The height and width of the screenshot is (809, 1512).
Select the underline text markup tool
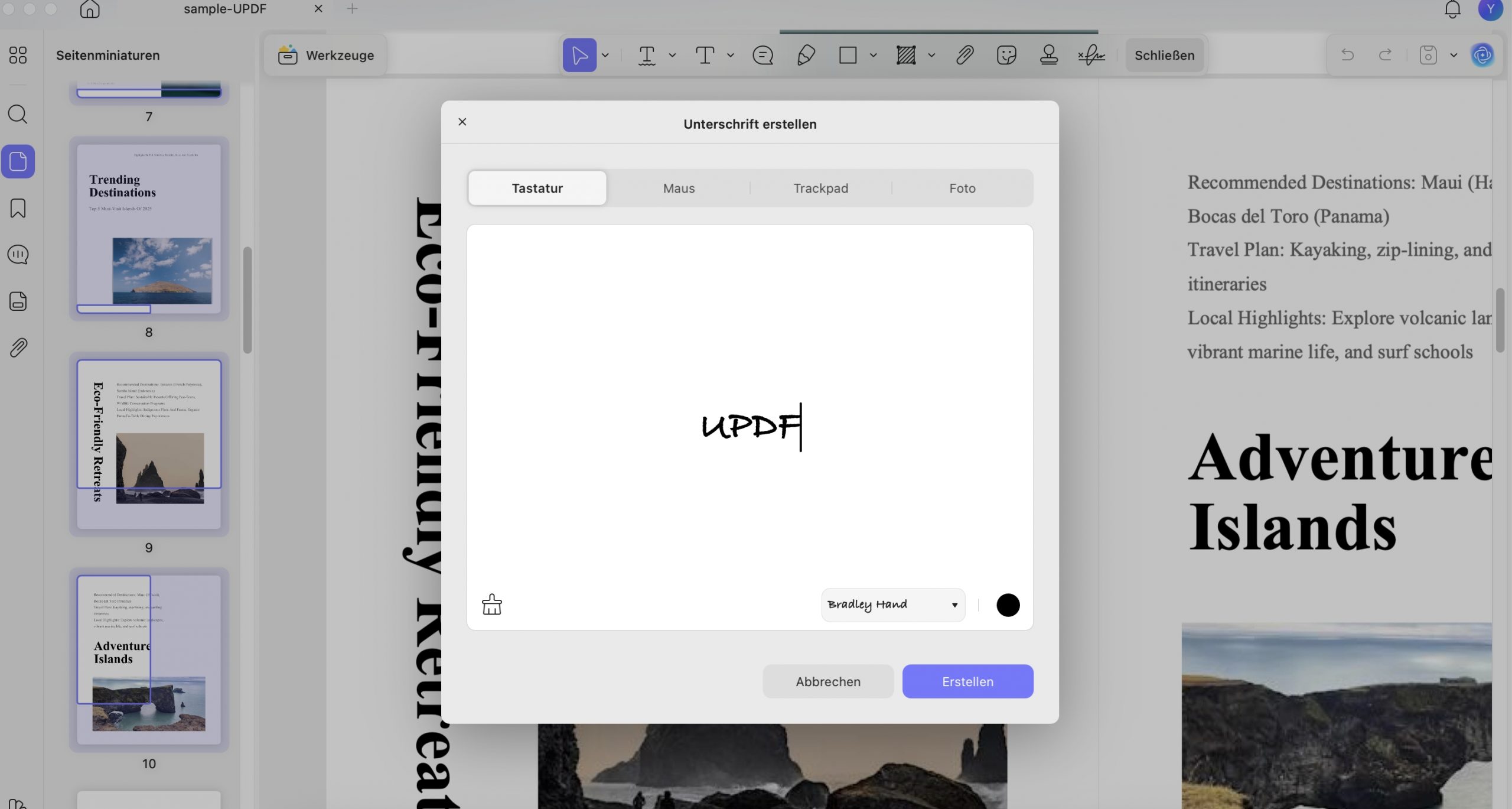(647, 55)
